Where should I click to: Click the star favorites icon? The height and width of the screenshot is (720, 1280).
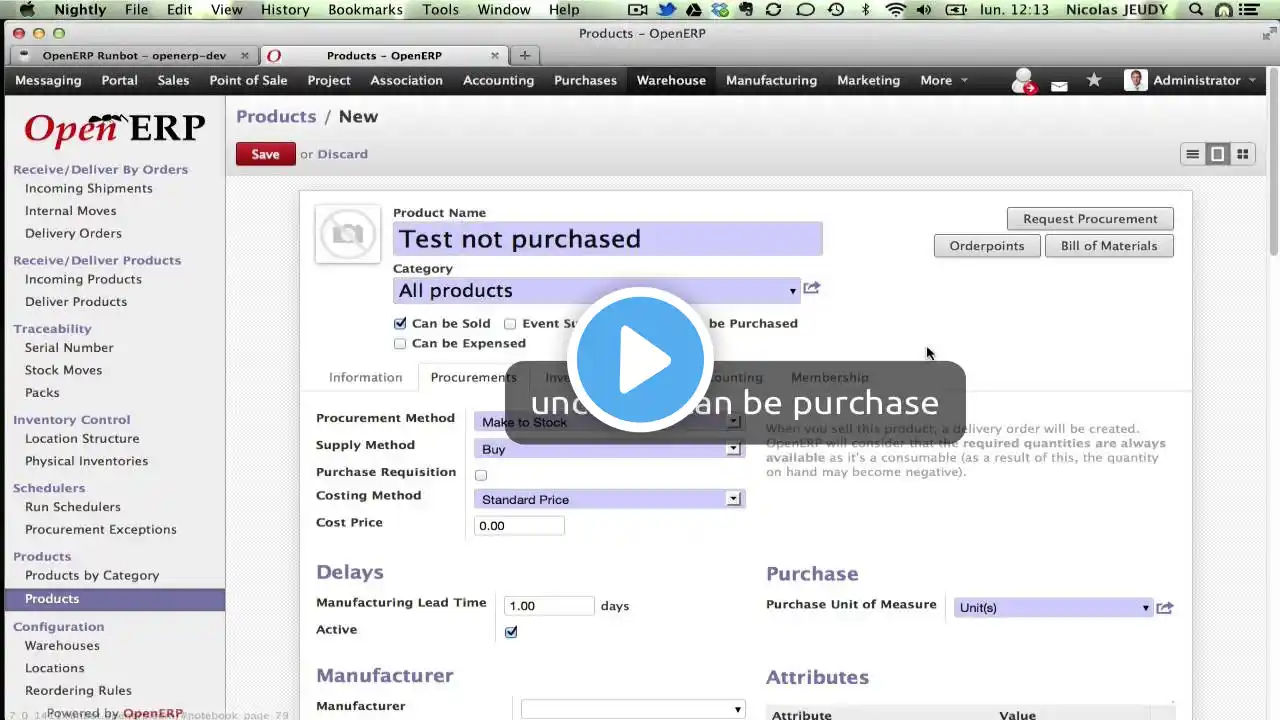pyautogui.click(x=1094, y=80)
